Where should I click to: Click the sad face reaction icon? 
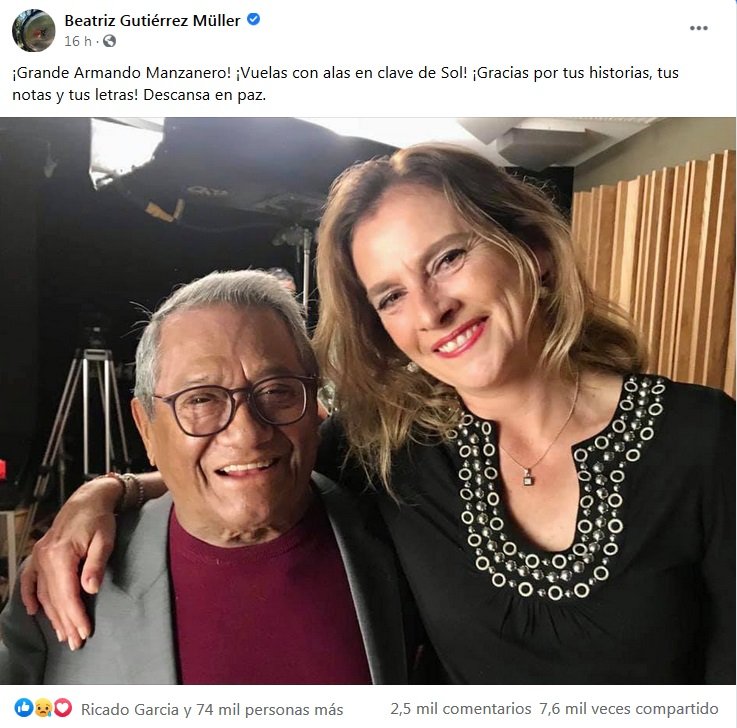pyautogui.click(x=43, y=708)
